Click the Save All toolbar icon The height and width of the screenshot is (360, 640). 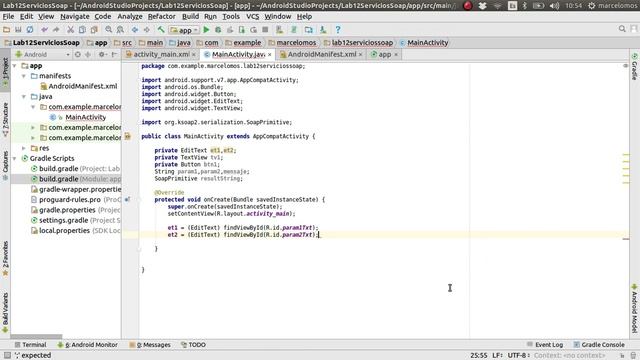pyautogui.click(x=18, y=29)
